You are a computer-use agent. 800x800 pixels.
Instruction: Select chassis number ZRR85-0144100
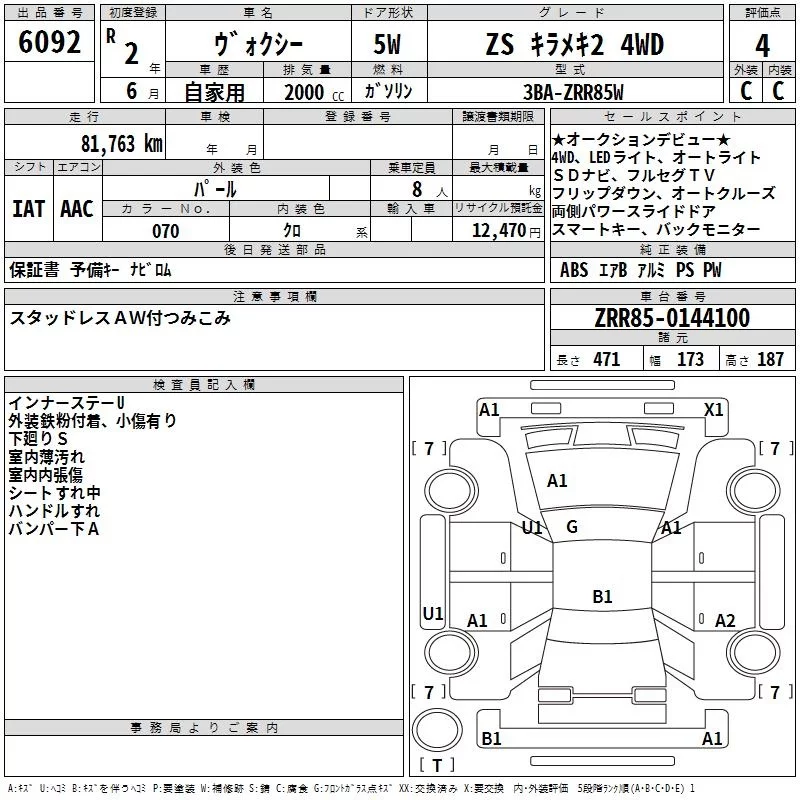[672, 318]
